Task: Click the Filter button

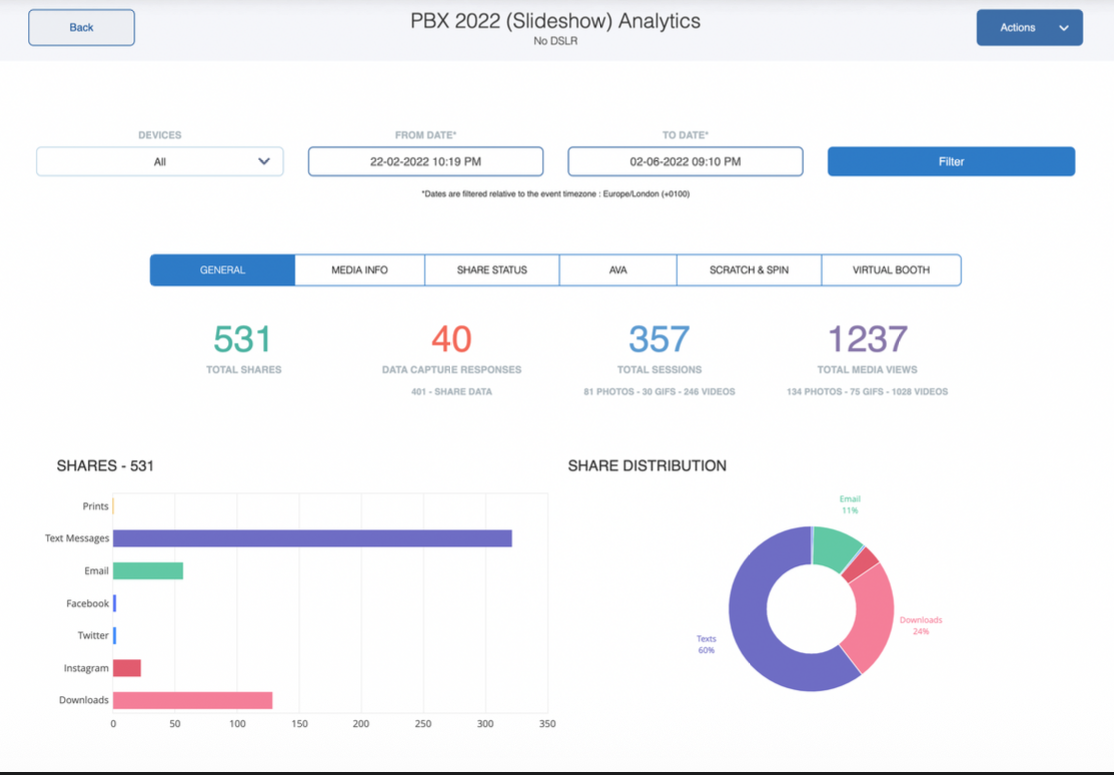Action: pyautogui.click(x=950, y=161)
